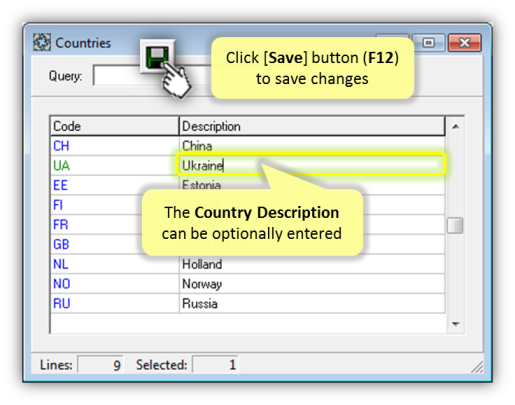Image resolution: width=515 pixels, height=405 pixels.
Task: Click the green floppy Save button
Action: 158,56
